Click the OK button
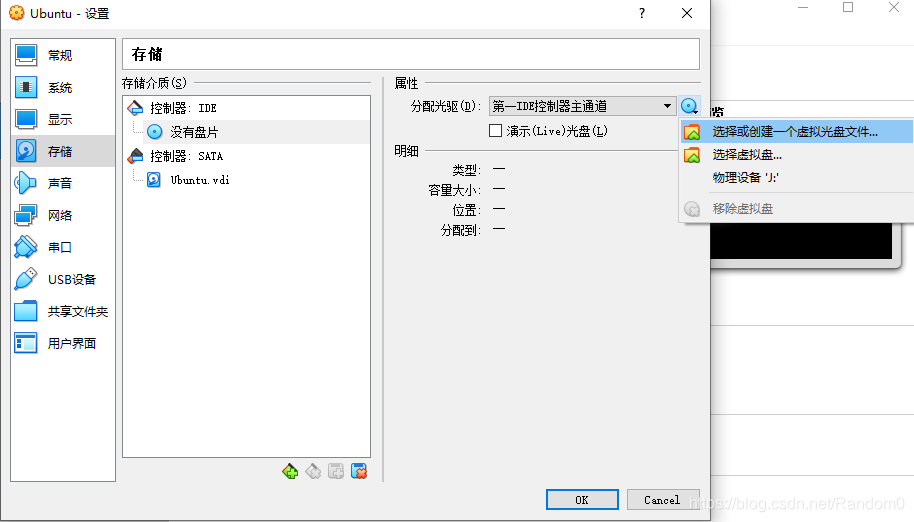 point(582,500)
